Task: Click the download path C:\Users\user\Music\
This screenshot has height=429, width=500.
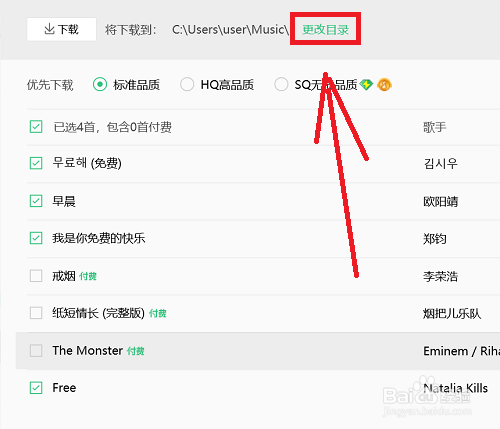Action: [230, 30]
